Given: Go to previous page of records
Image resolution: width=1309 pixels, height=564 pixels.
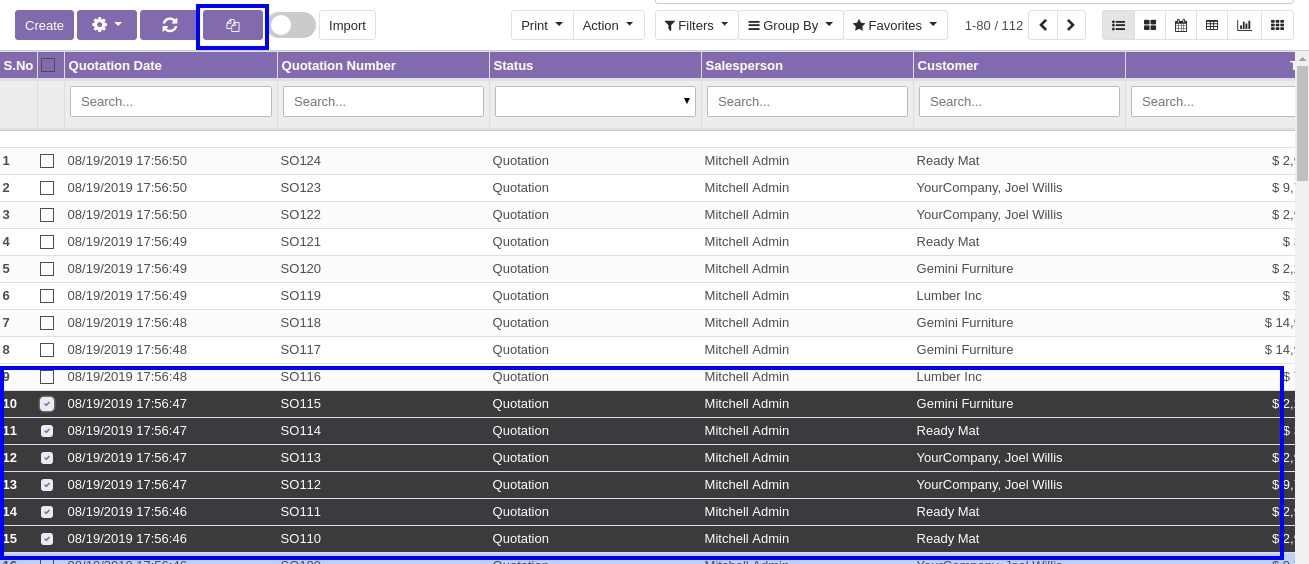Looking at the screenshot, I should tap(1043, 25).
